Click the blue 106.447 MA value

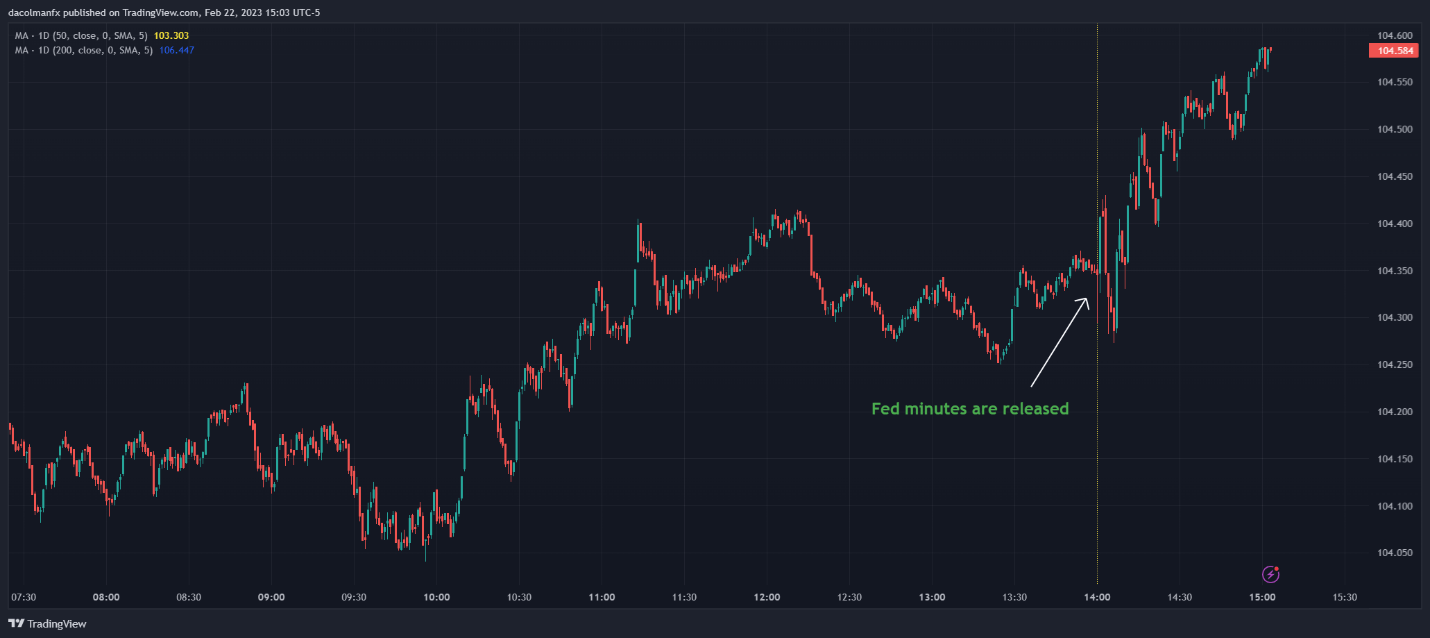coord(177,49)
